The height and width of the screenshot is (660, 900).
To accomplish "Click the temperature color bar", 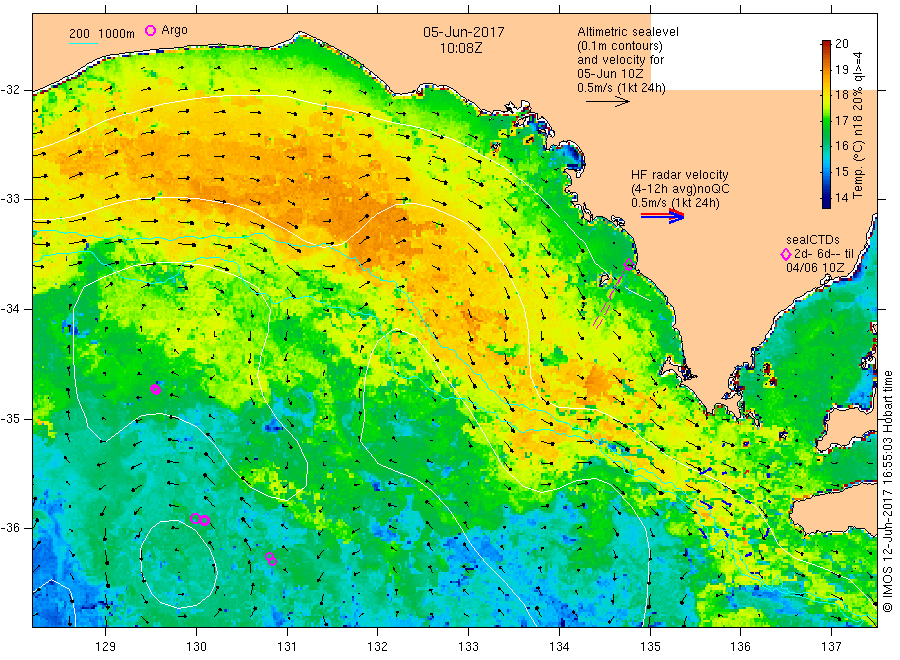I will 826,124.
